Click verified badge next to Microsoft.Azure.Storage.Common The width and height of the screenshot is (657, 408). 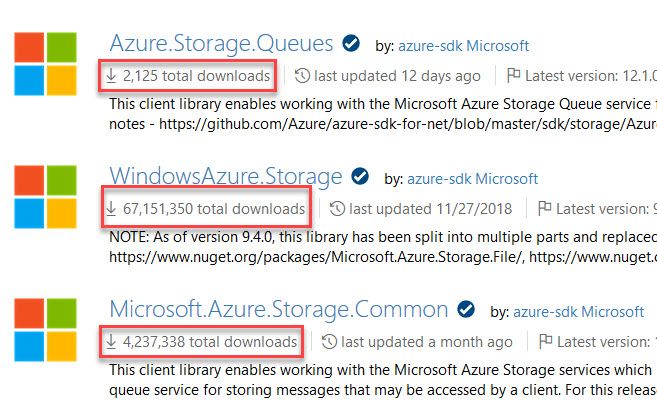pos(466,308)
